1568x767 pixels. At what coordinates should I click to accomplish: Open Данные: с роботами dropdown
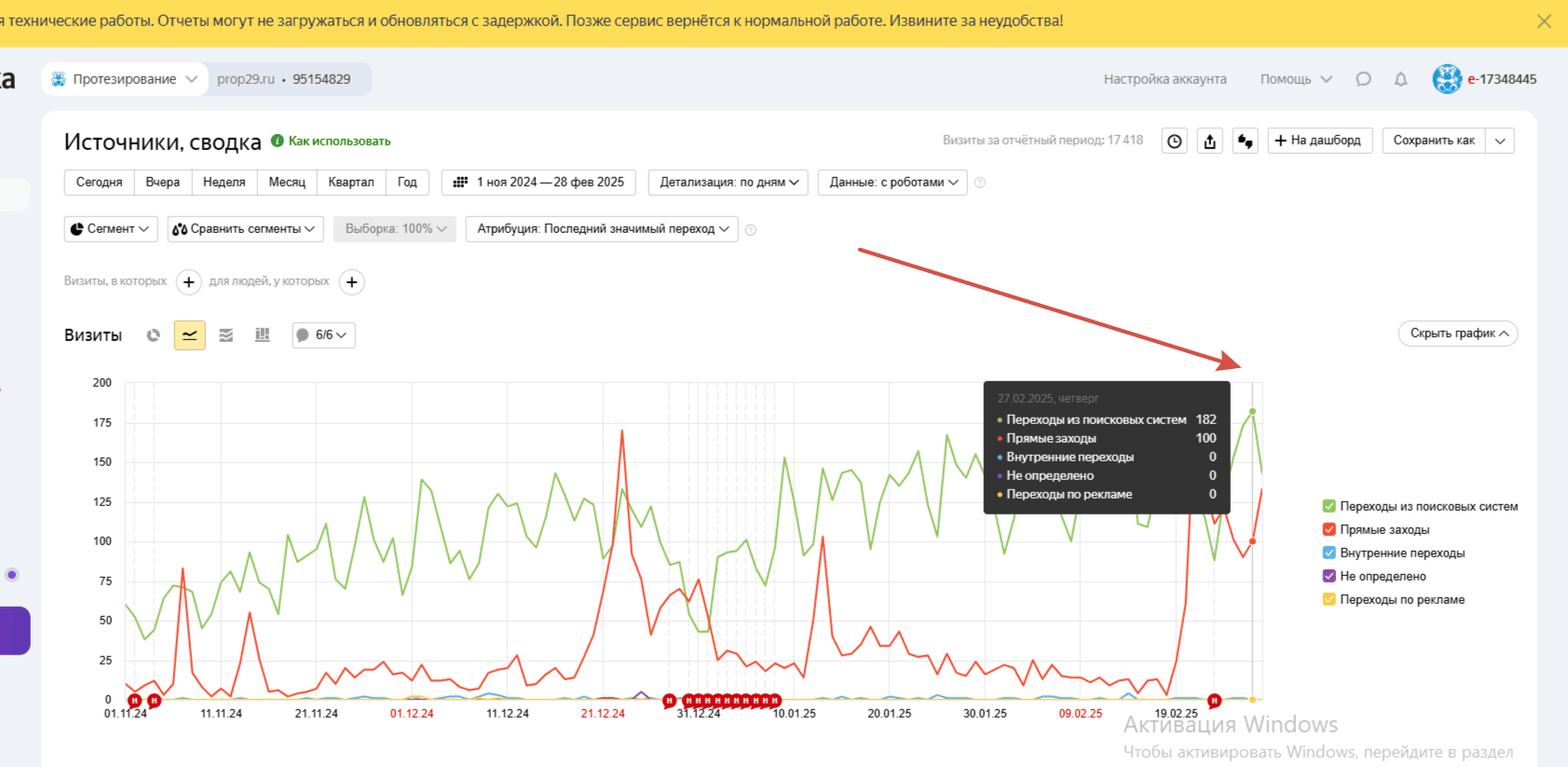coord(893,183)
